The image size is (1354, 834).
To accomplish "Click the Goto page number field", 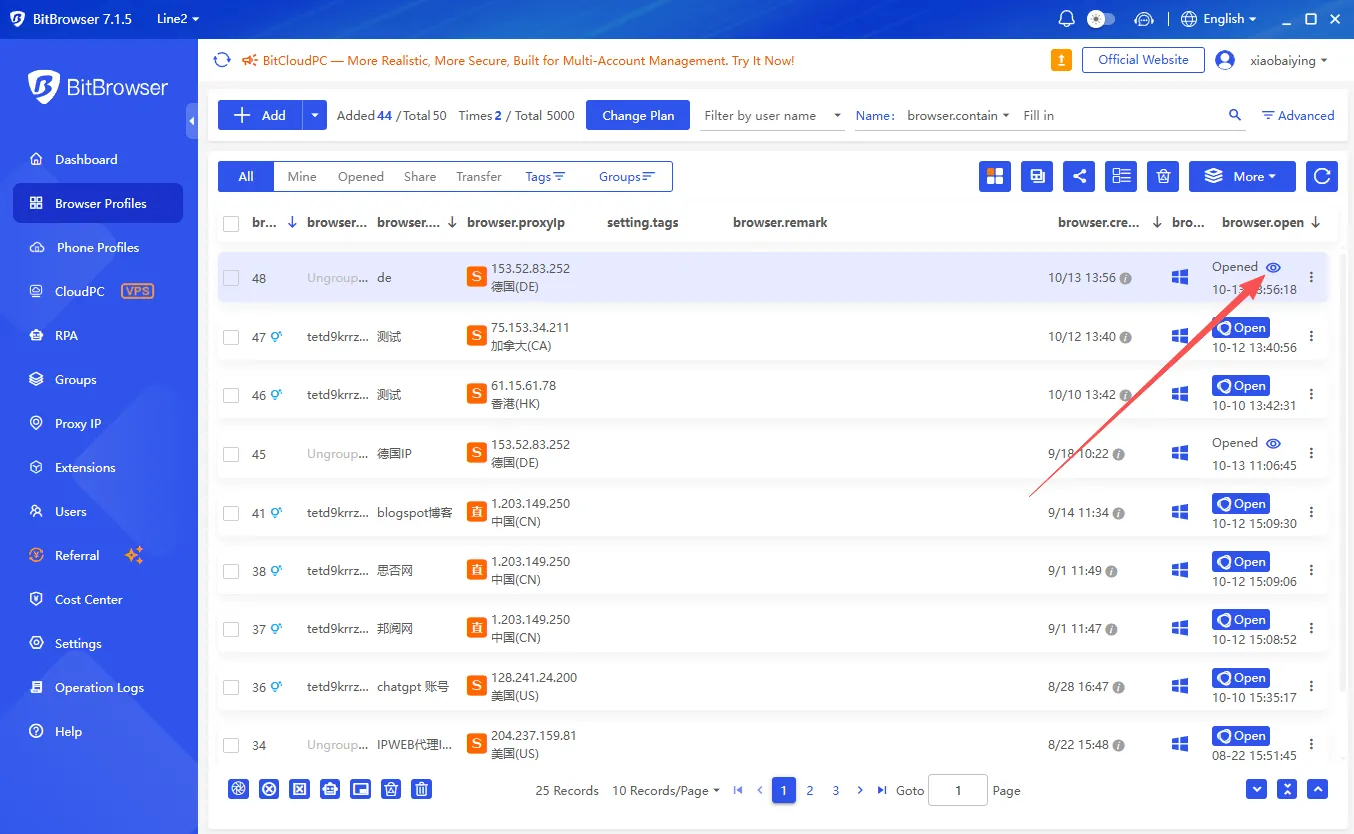I will coord(958,790).
